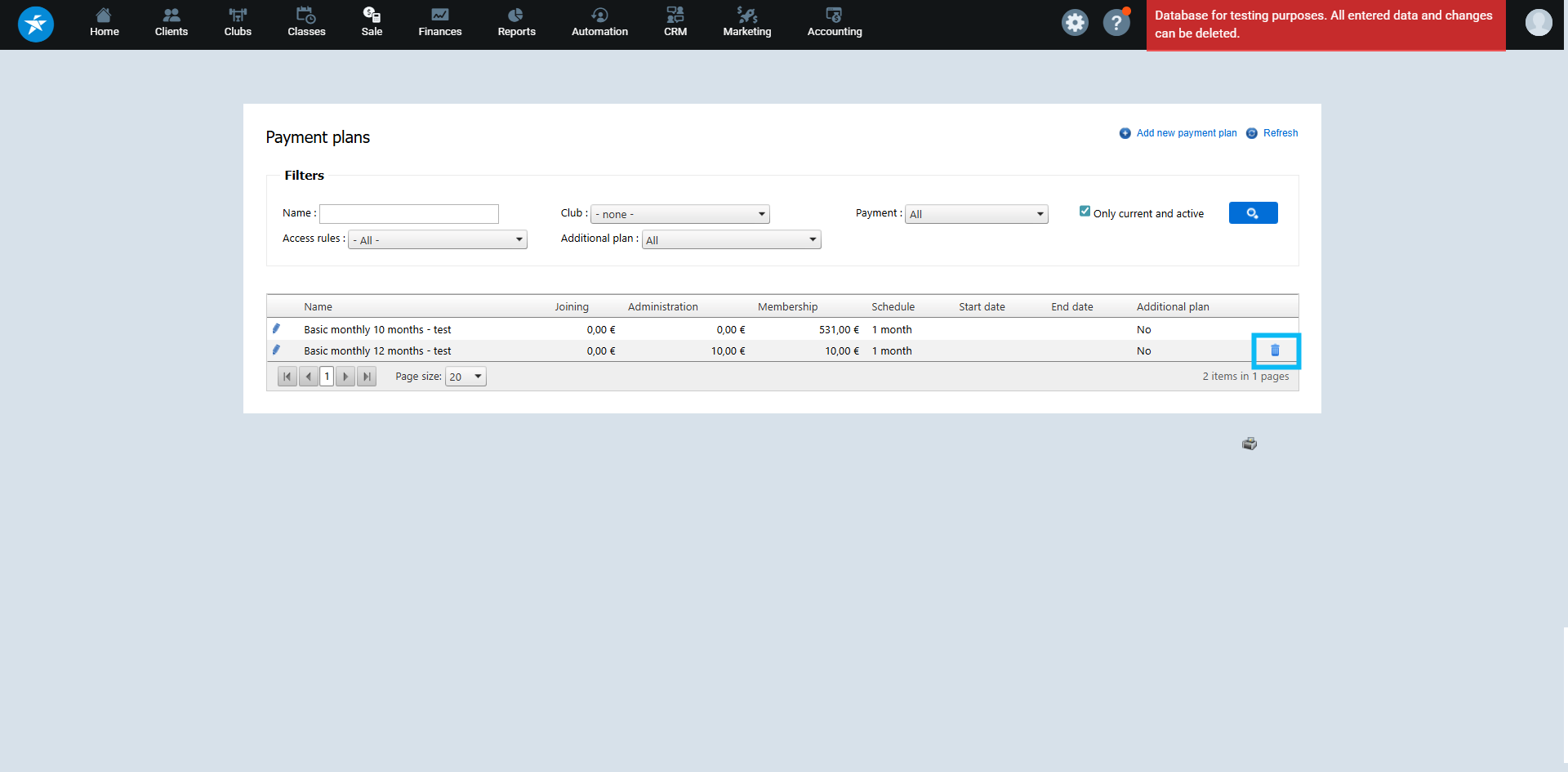Image resolution: width=1568 pixels, height=772 pixels.
Task: Open the help question mark icon
Action: [1116, 23]
